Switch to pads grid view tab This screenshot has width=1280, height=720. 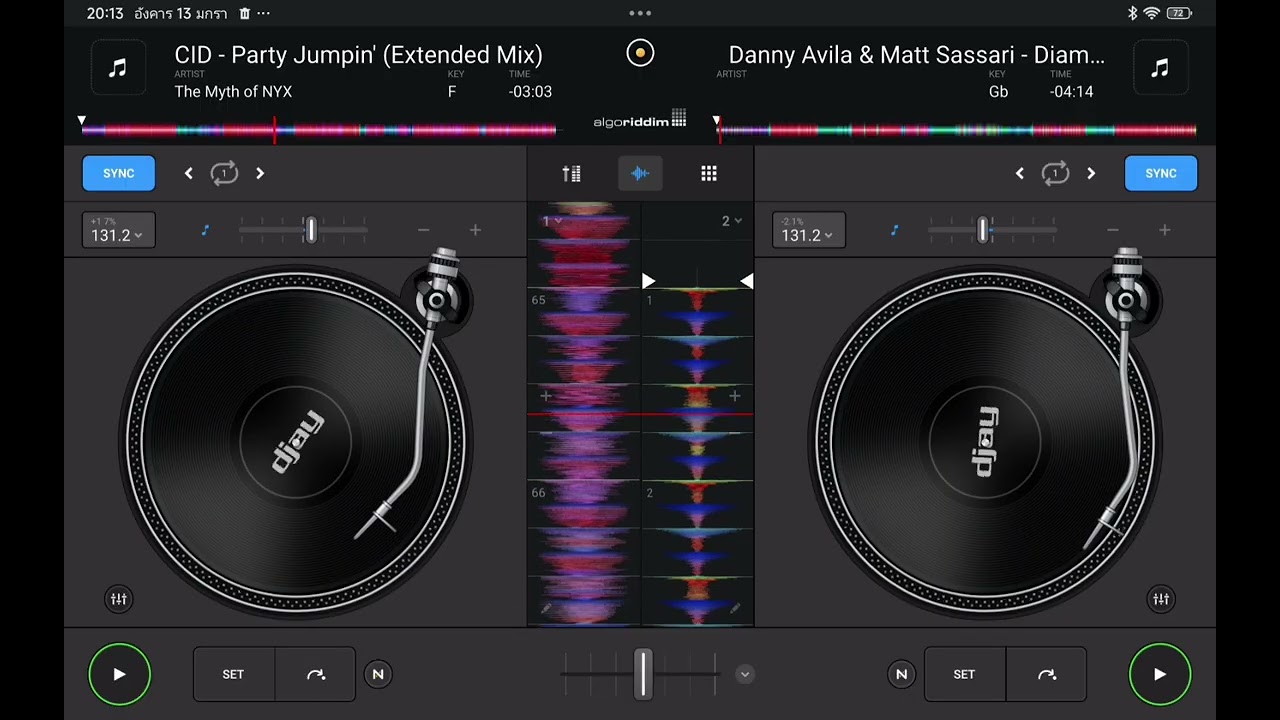pyautogui.click(x=709, y=174)
